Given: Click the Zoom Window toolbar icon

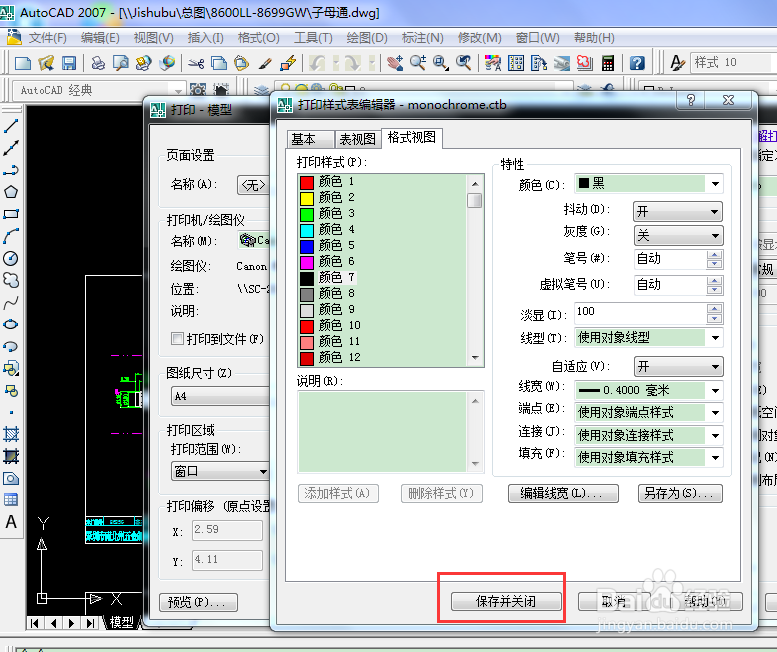Looking at the screenshot, I should [x=441, y=63].
